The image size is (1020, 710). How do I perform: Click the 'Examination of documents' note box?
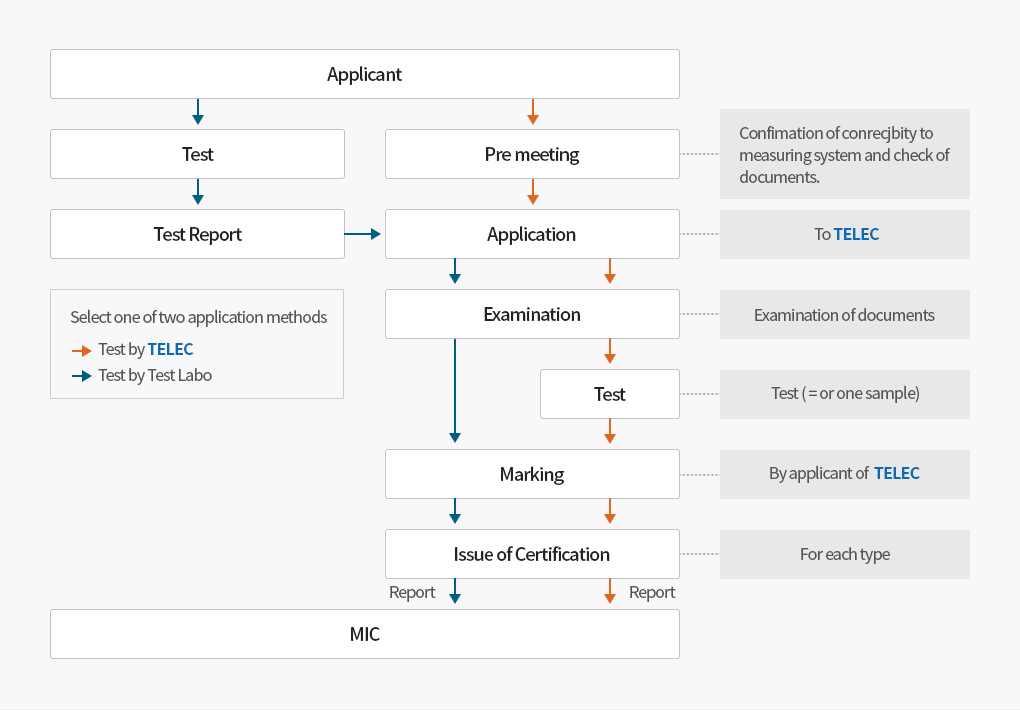[845, 315]
